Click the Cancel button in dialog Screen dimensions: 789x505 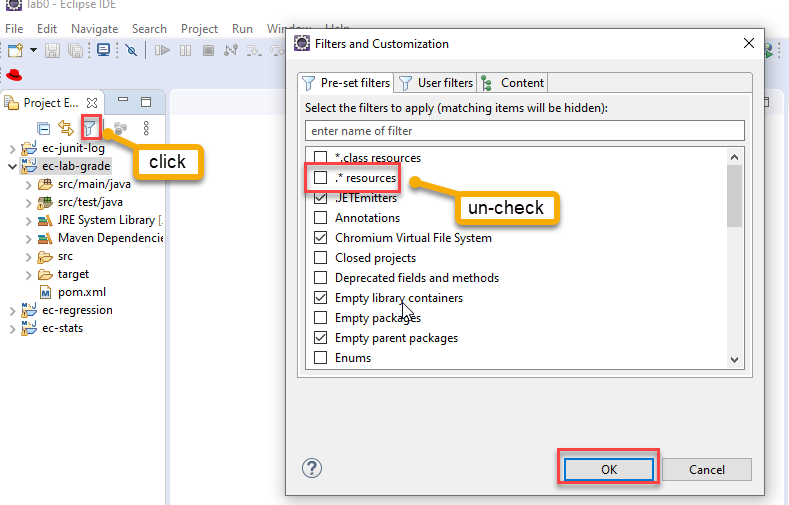click(706, 469)
